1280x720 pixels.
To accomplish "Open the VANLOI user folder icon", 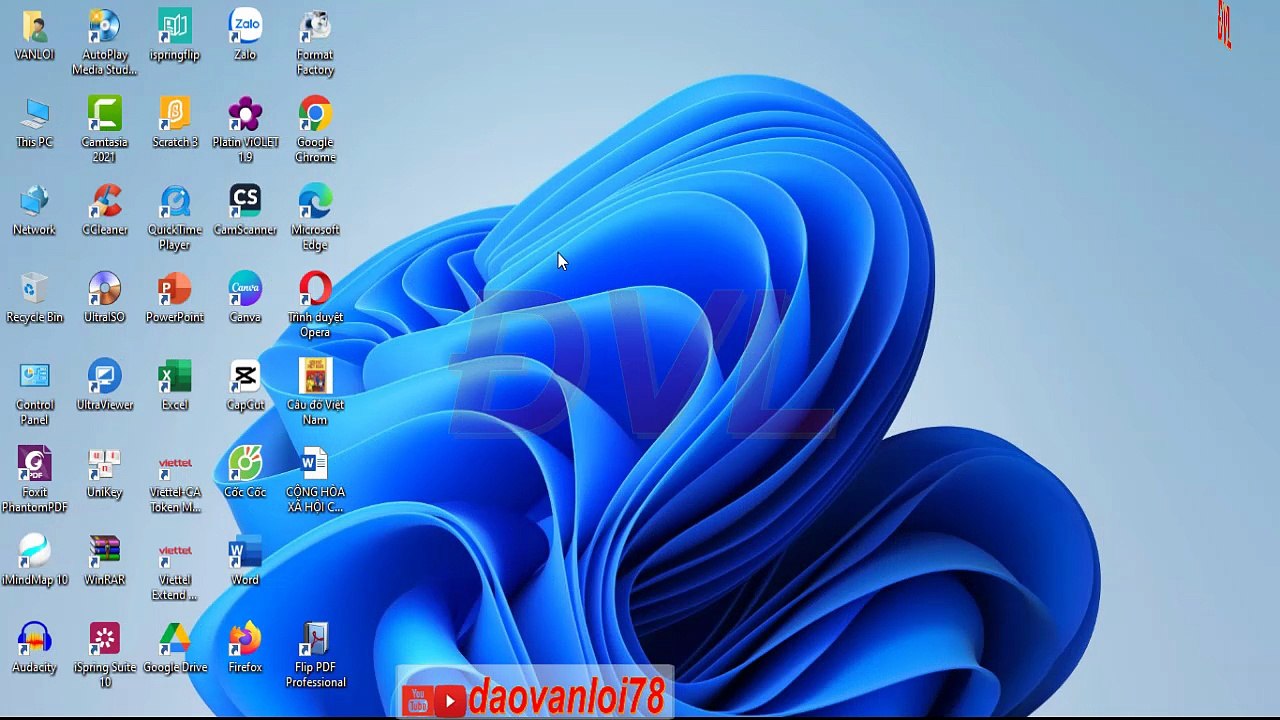I will 34,27.
